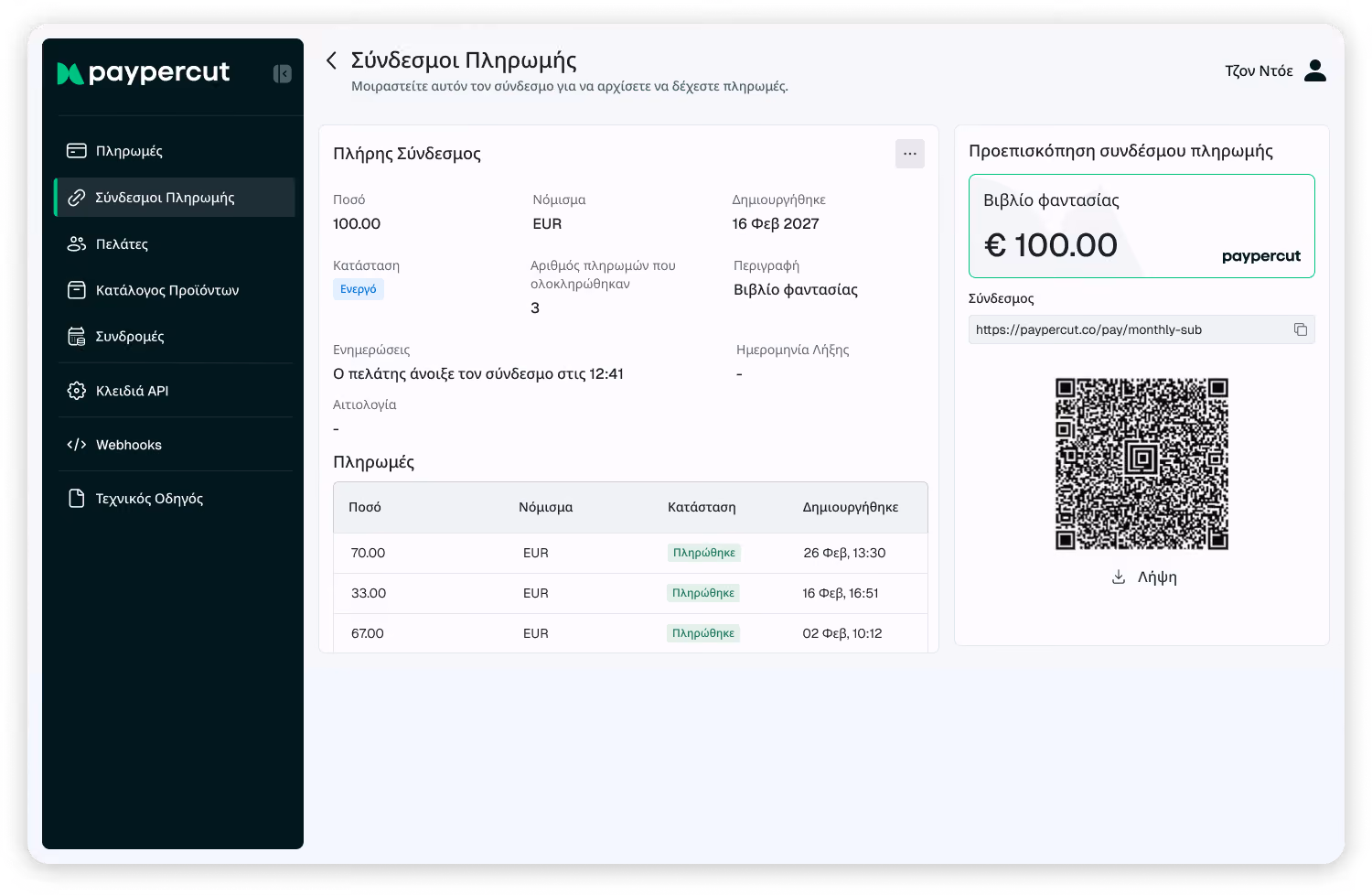
Task: Click the date 02 Φεβ, 10:12
Action: point(842,633)
